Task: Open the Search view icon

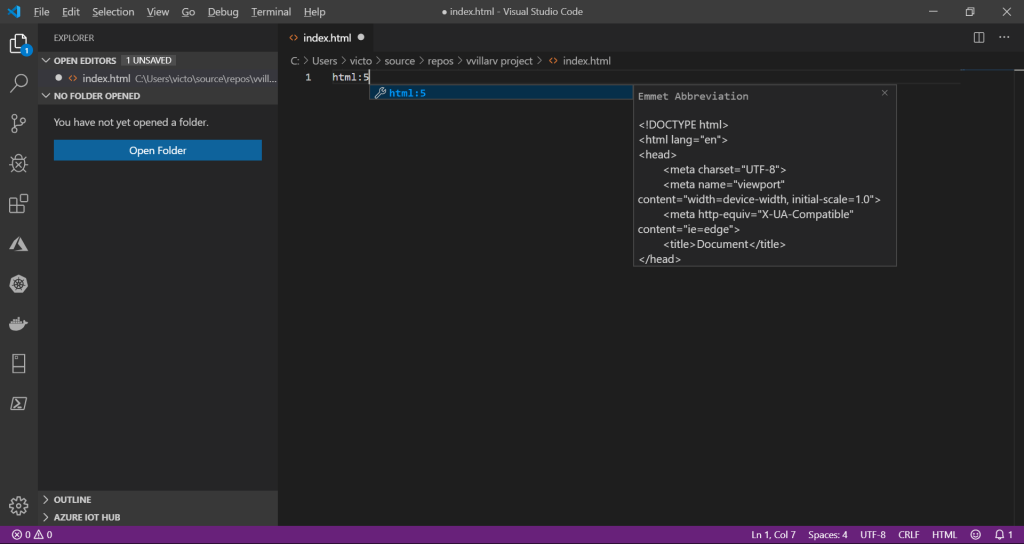Action: pos(19,83)
